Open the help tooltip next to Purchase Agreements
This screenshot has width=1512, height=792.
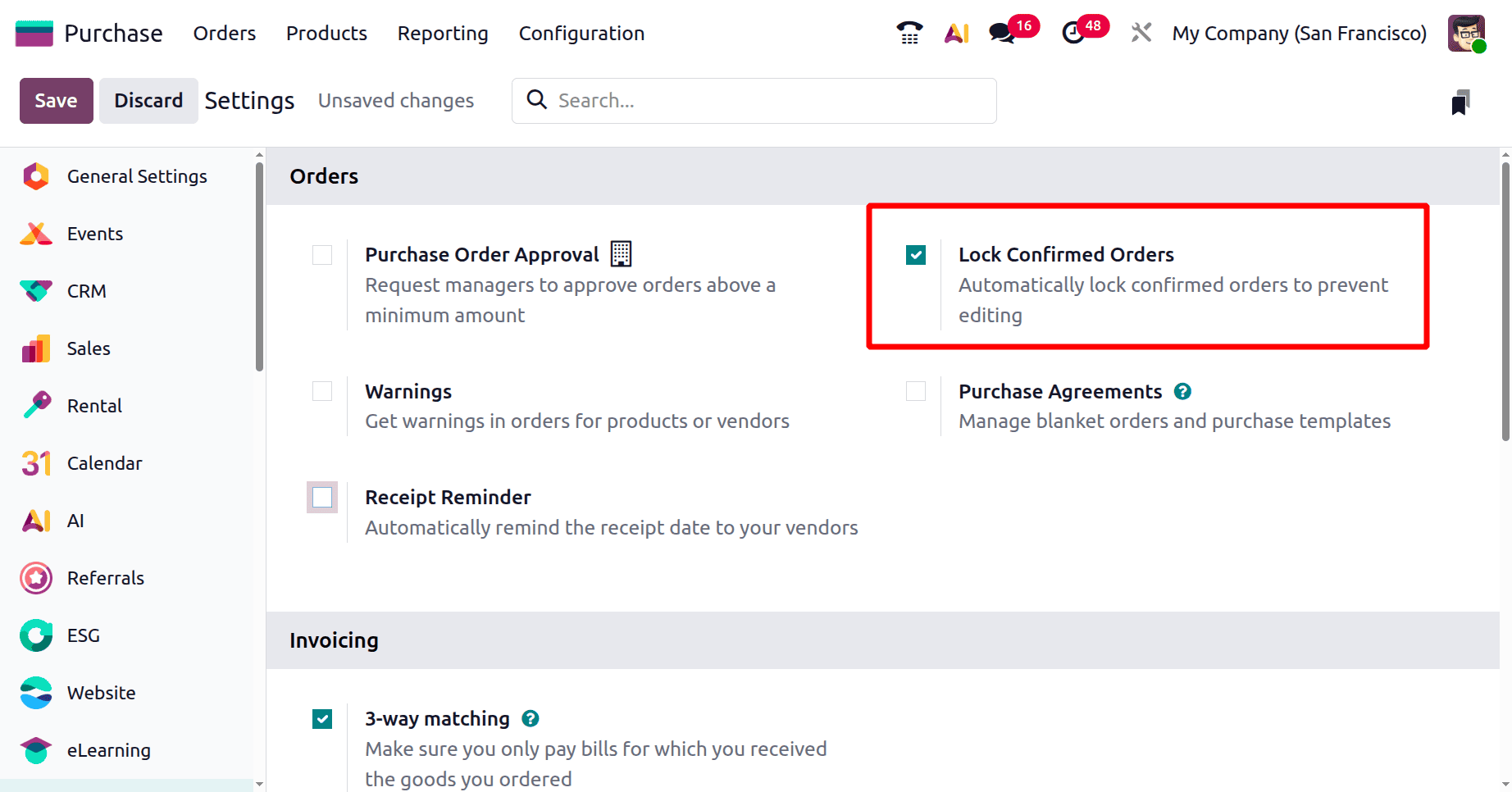1182,391
